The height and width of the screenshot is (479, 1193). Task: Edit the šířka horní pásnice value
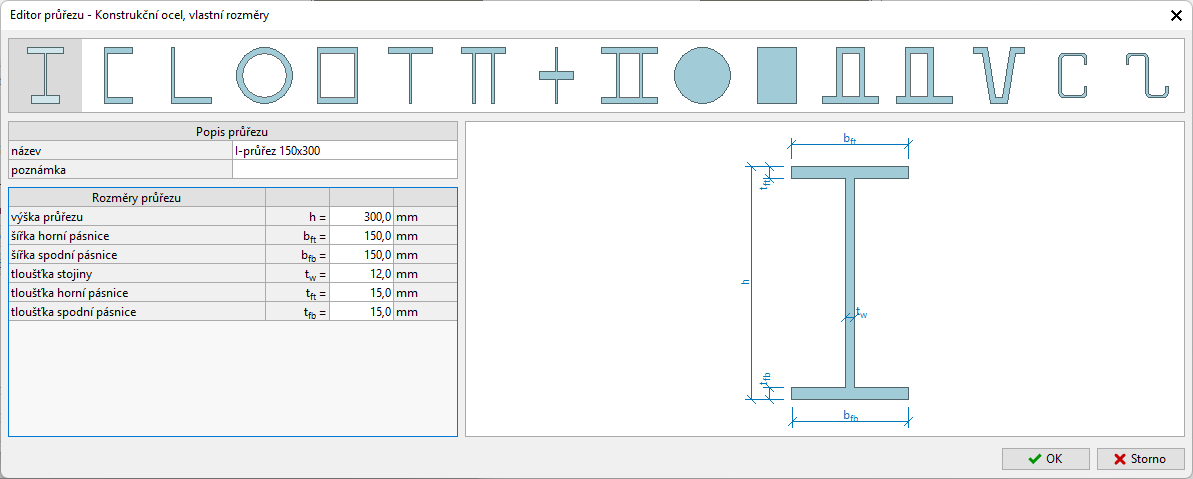point(361,235)
